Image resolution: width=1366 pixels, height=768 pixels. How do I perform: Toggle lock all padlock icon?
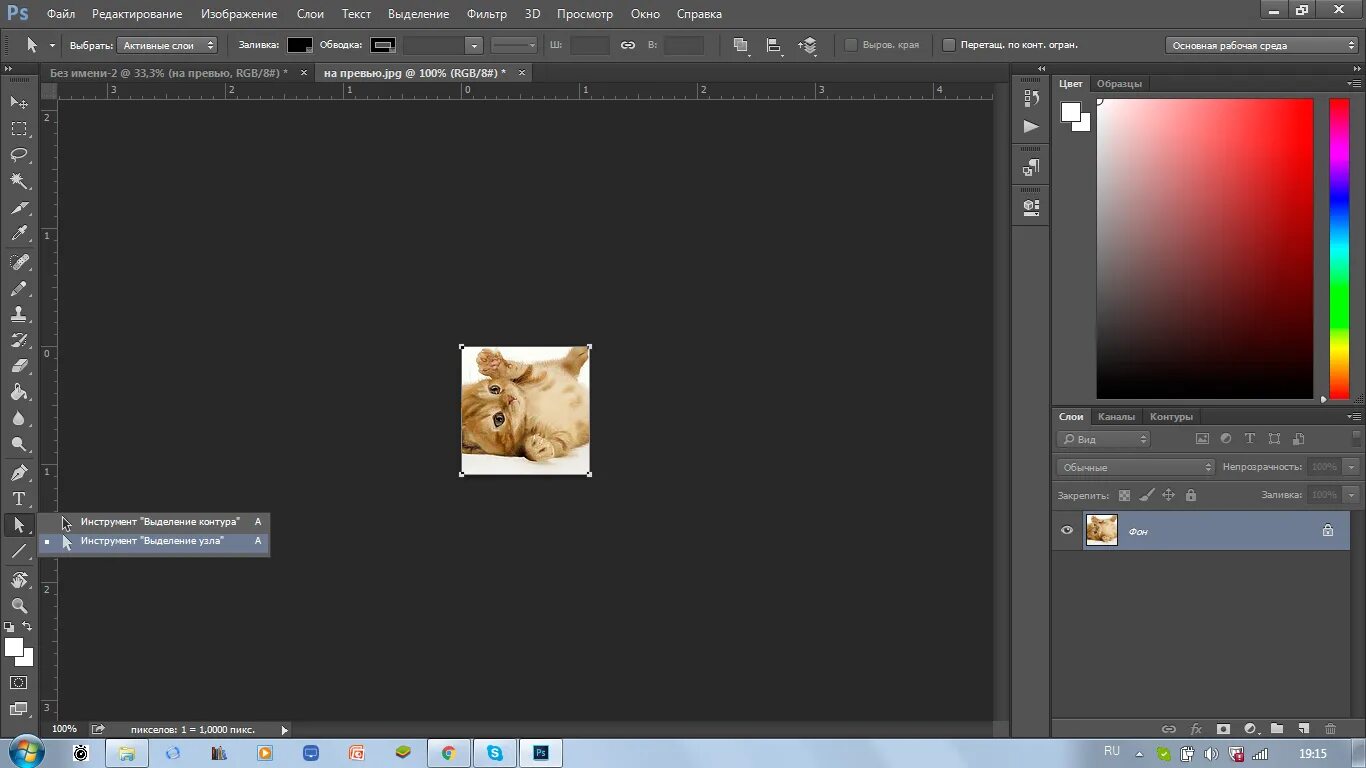click(1190, 495)
